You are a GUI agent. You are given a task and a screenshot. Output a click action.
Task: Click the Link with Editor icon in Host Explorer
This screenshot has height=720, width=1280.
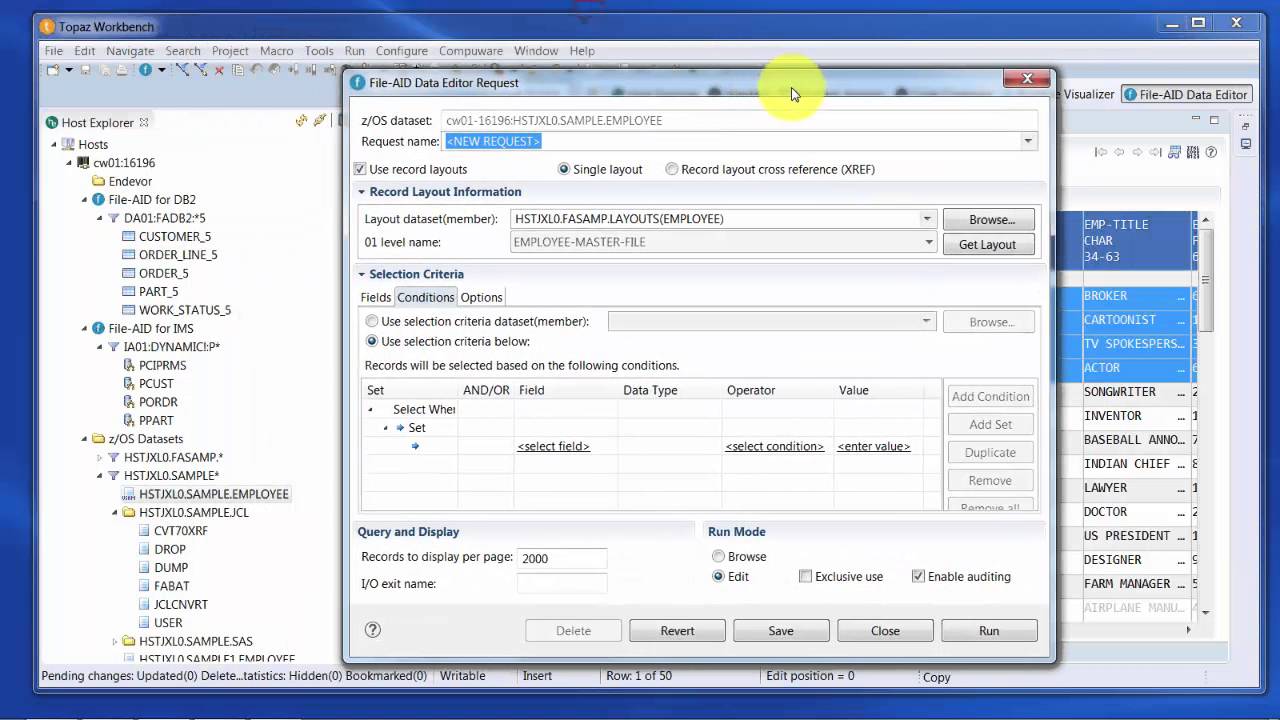point(320,122)
